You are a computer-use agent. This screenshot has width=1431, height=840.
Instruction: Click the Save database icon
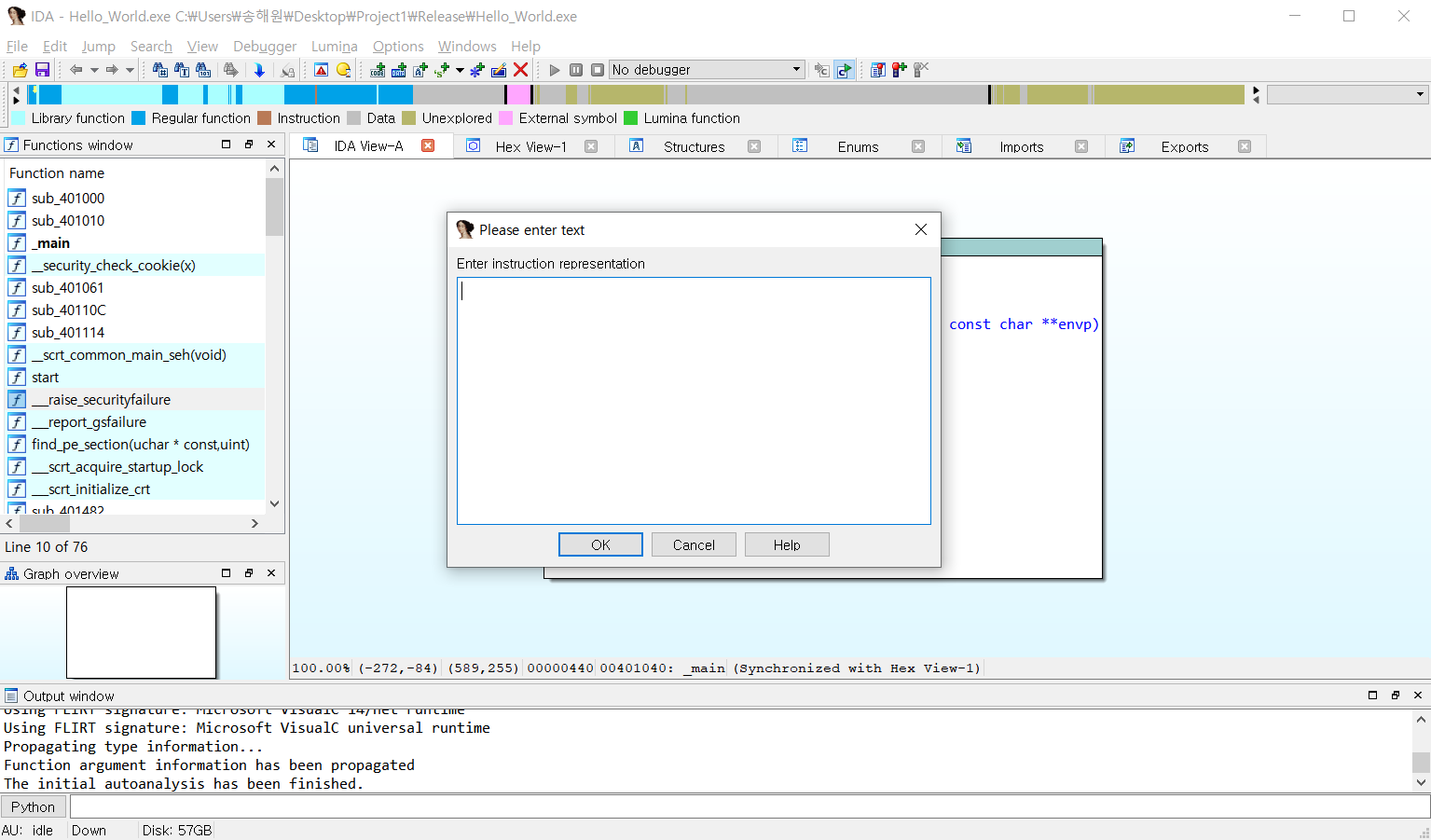point(42,70)
